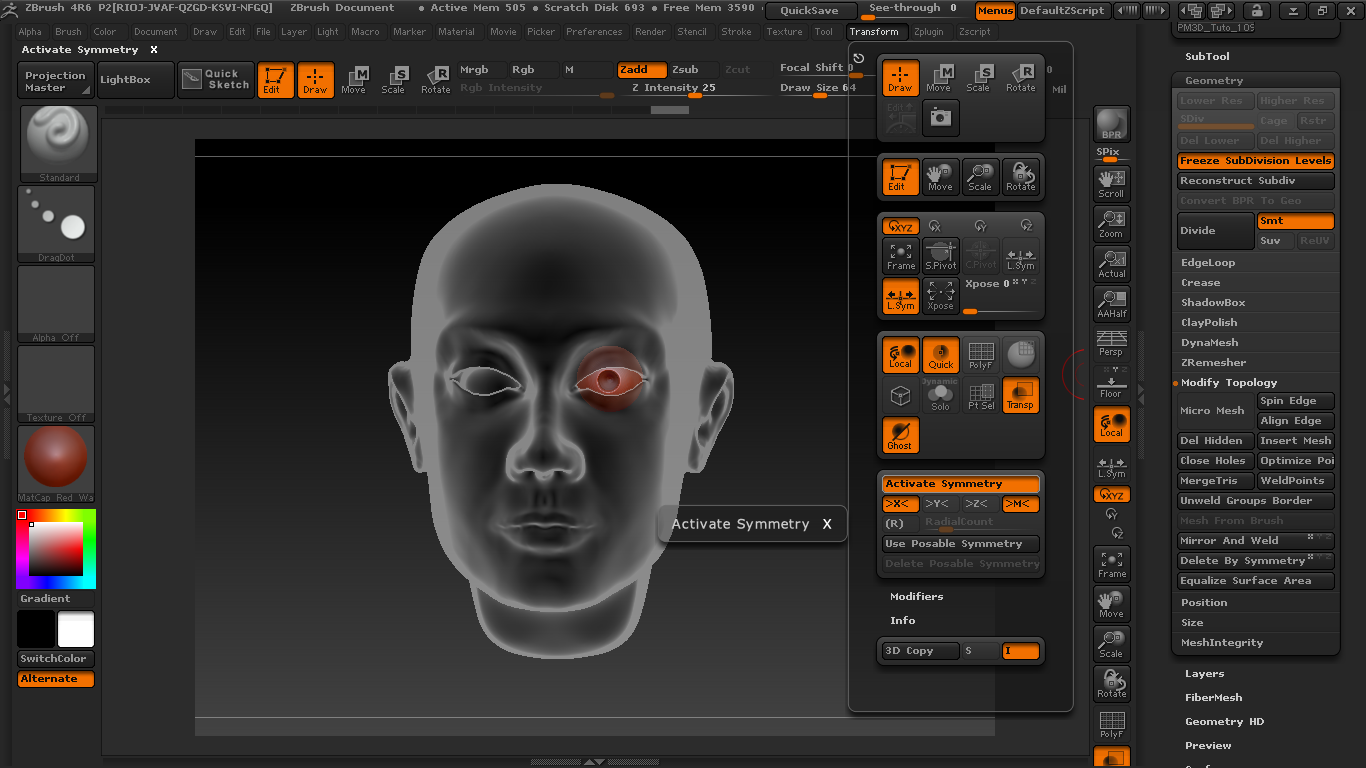Click the Pt Sel icon
Viewport: 1366px width, 768px height.
tap(981, 395)
